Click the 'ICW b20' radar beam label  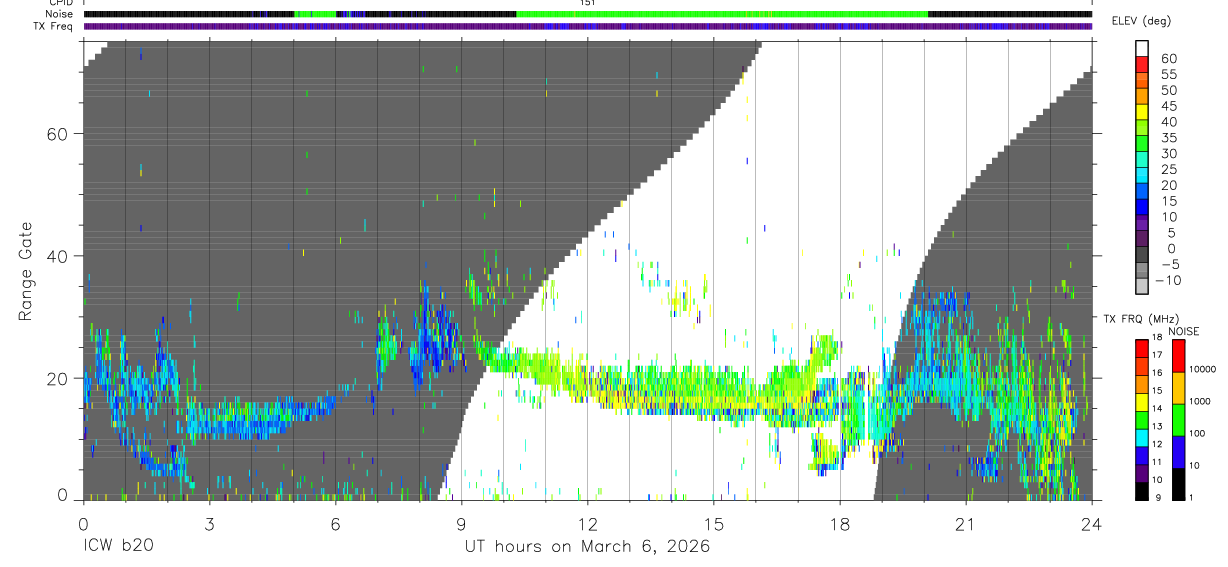(118, 546)
